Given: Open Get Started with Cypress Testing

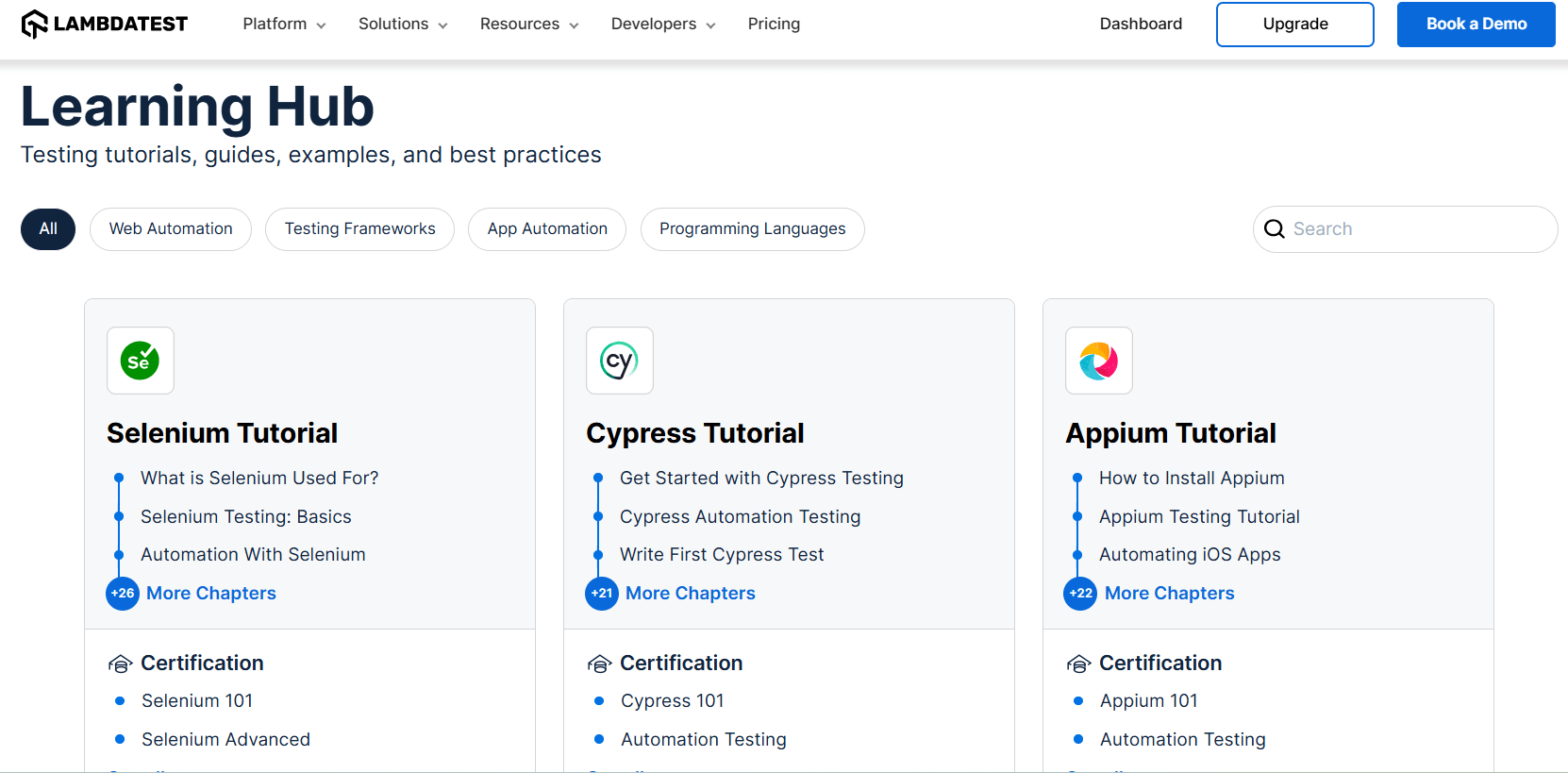Looking at the screenshot, I should [761, 479].
